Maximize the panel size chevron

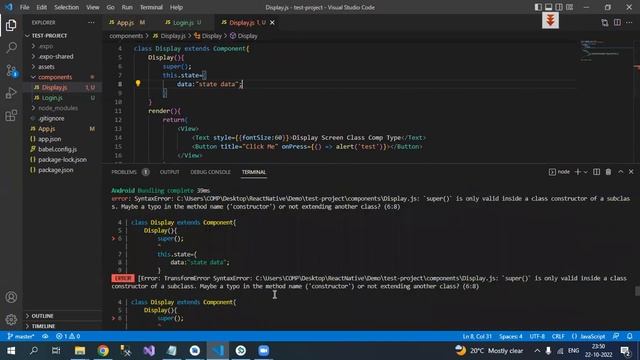(x=620, y=172)
